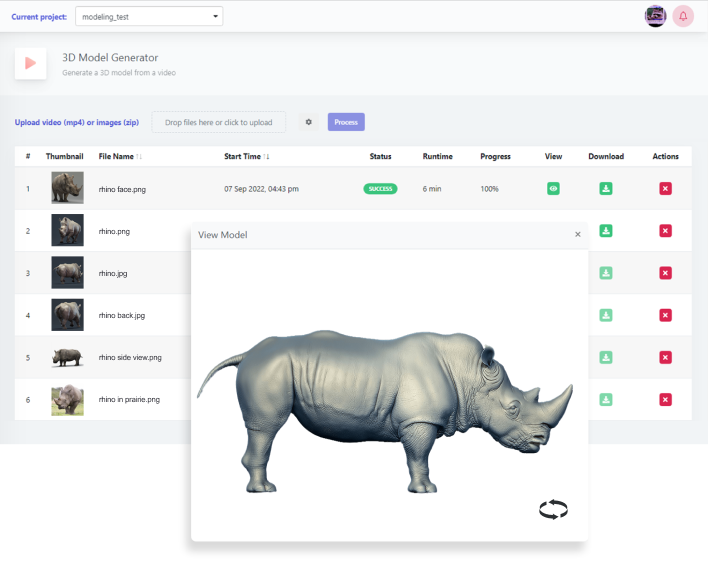The height and width of the screenshot is (579, 708).
Task: Click the View Model dialog title
Action: click(x=223, y=235)
